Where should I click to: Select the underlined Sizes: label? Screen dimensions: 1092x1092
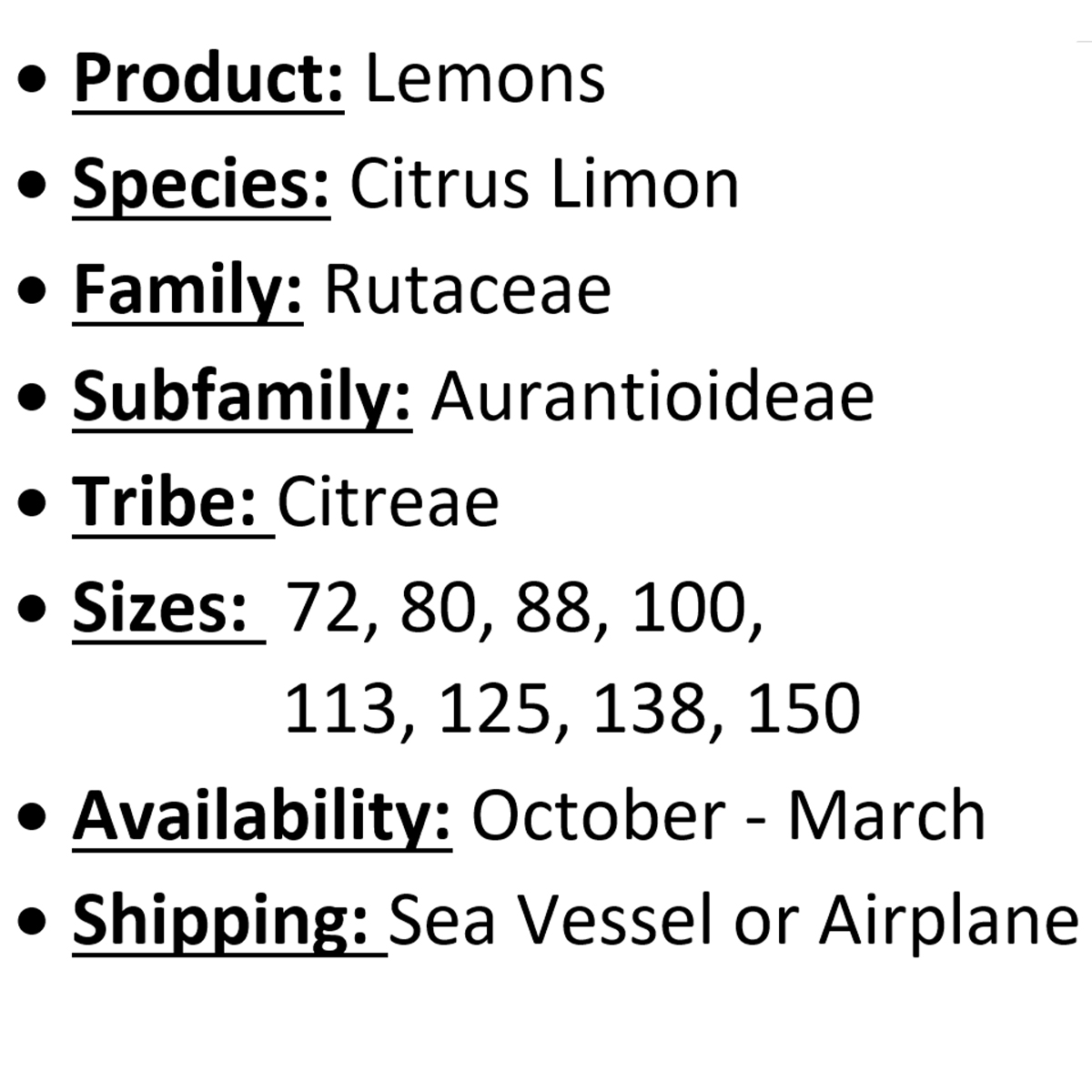169,609
